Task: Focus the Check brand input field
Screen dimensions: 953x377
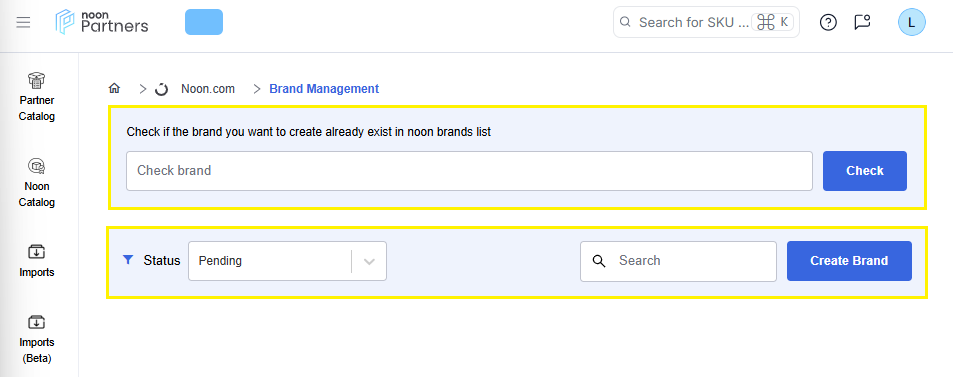Action: (469, 171)
